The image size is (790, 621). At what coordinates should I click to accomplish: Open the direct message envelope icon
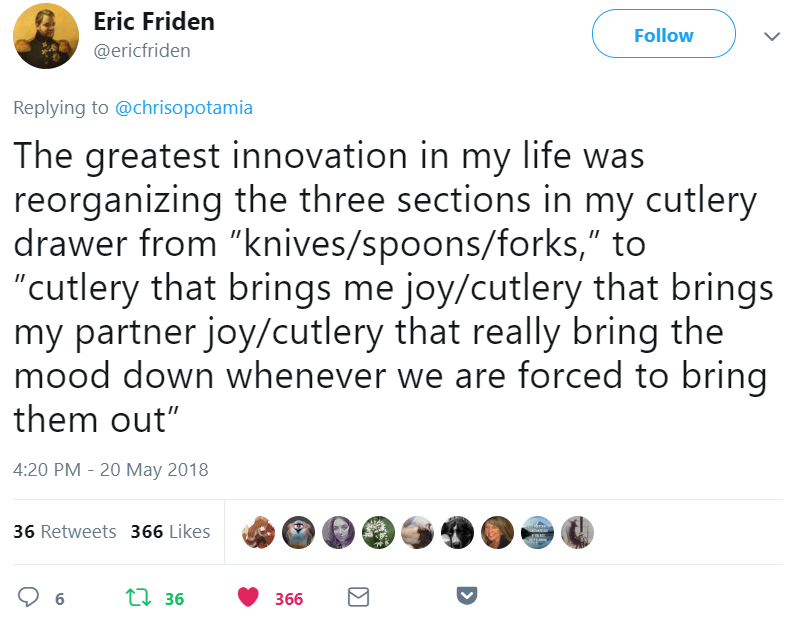358,597
